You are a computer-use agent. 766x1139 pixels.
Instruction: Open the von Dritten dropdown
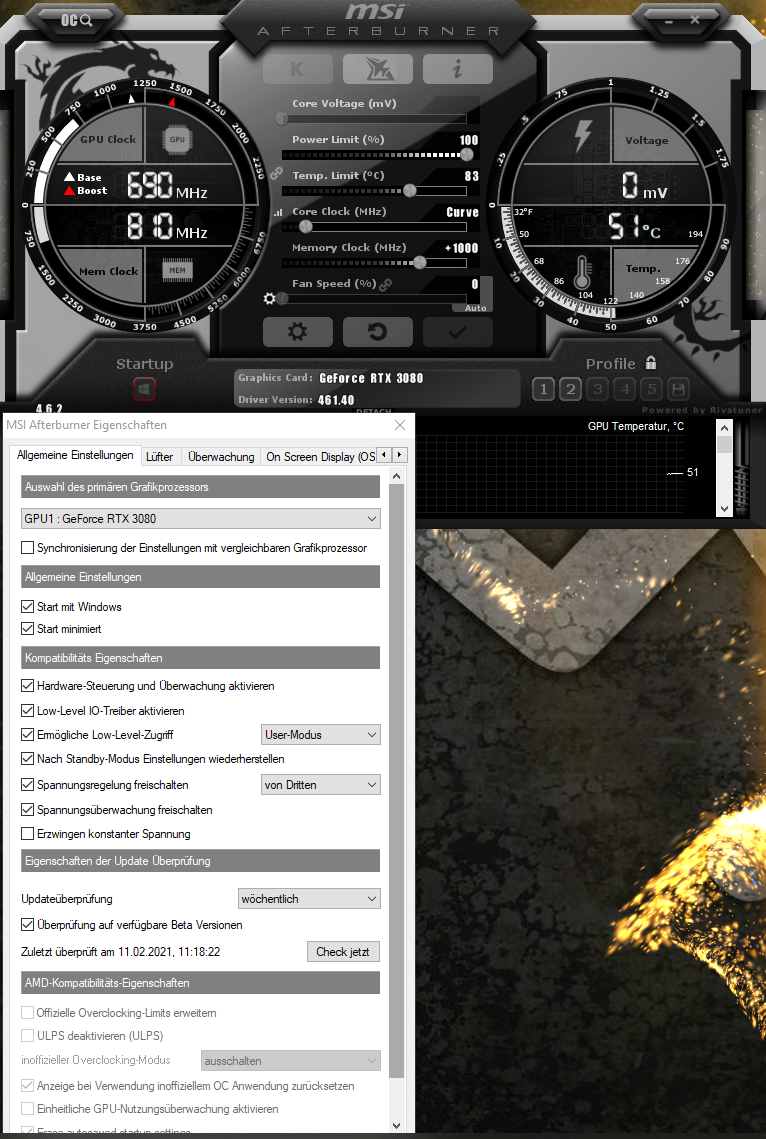click(320, 785)
